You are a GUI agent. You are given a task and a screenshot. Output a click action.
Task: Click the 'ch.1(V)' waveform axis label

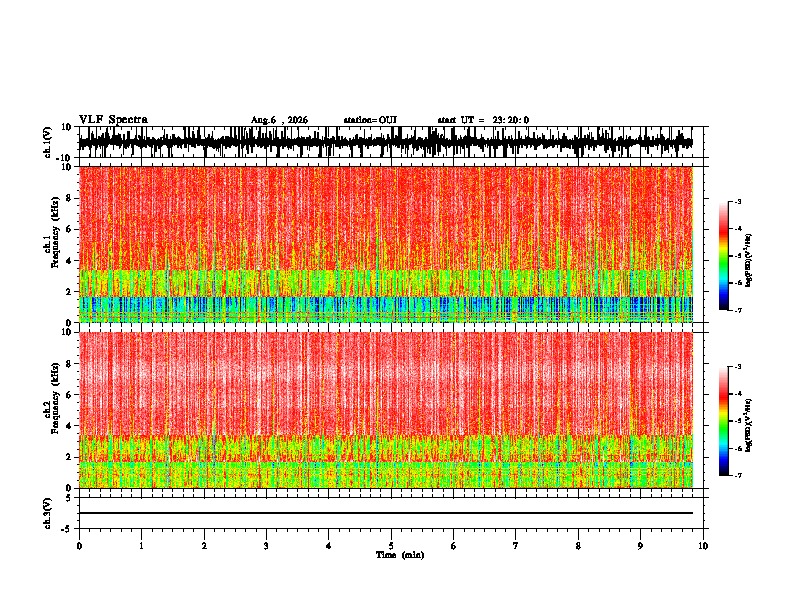point(48,142)
